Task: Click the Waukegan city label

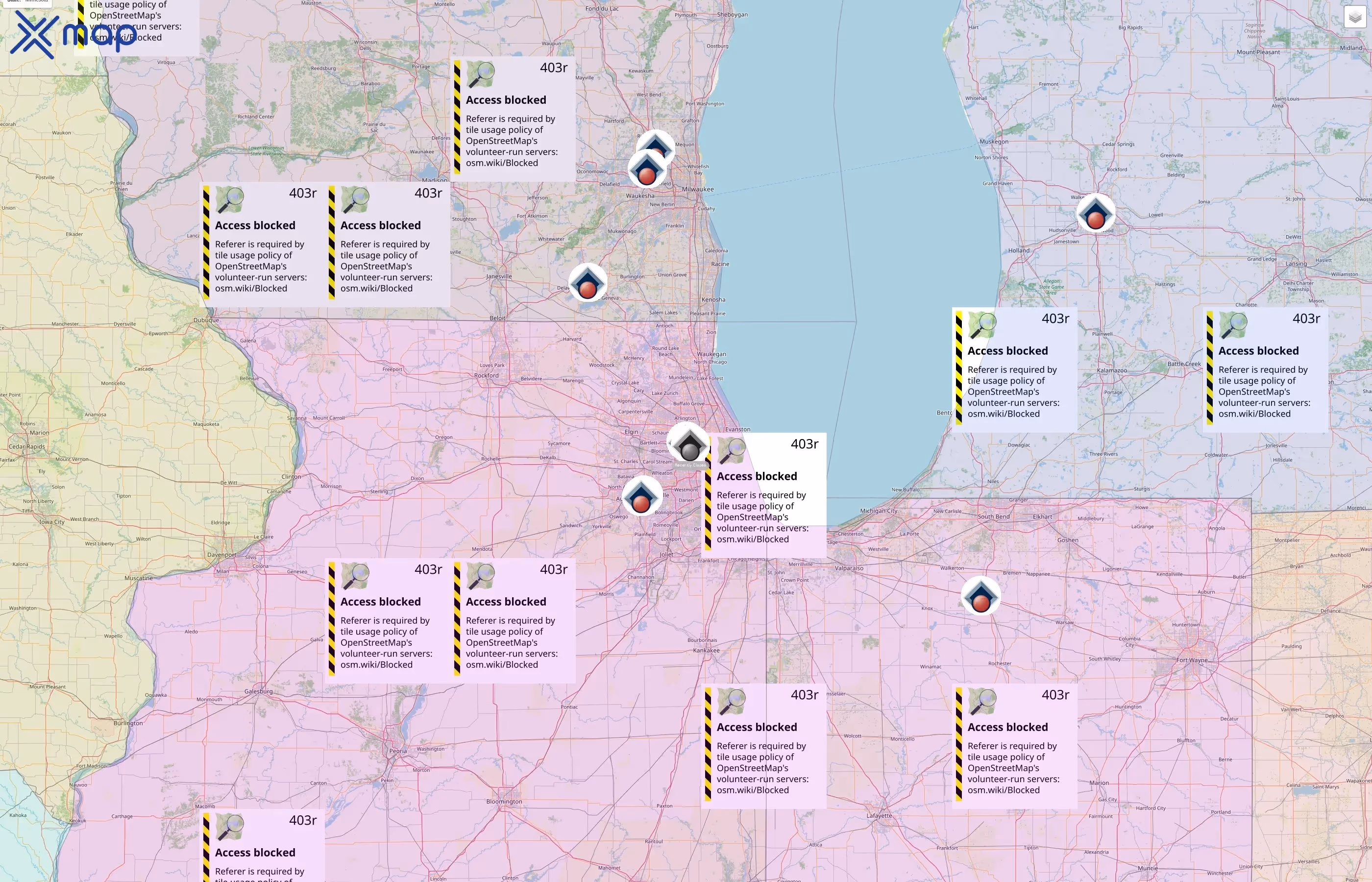Action: tap(712, 354)
